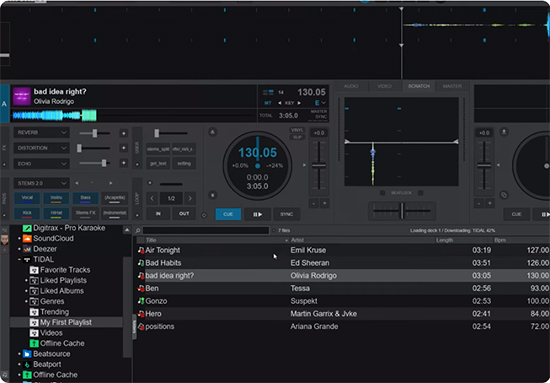Click the eject icon on deck A
550x383 pixels.
pyautogui.click(x=213, y=132)
